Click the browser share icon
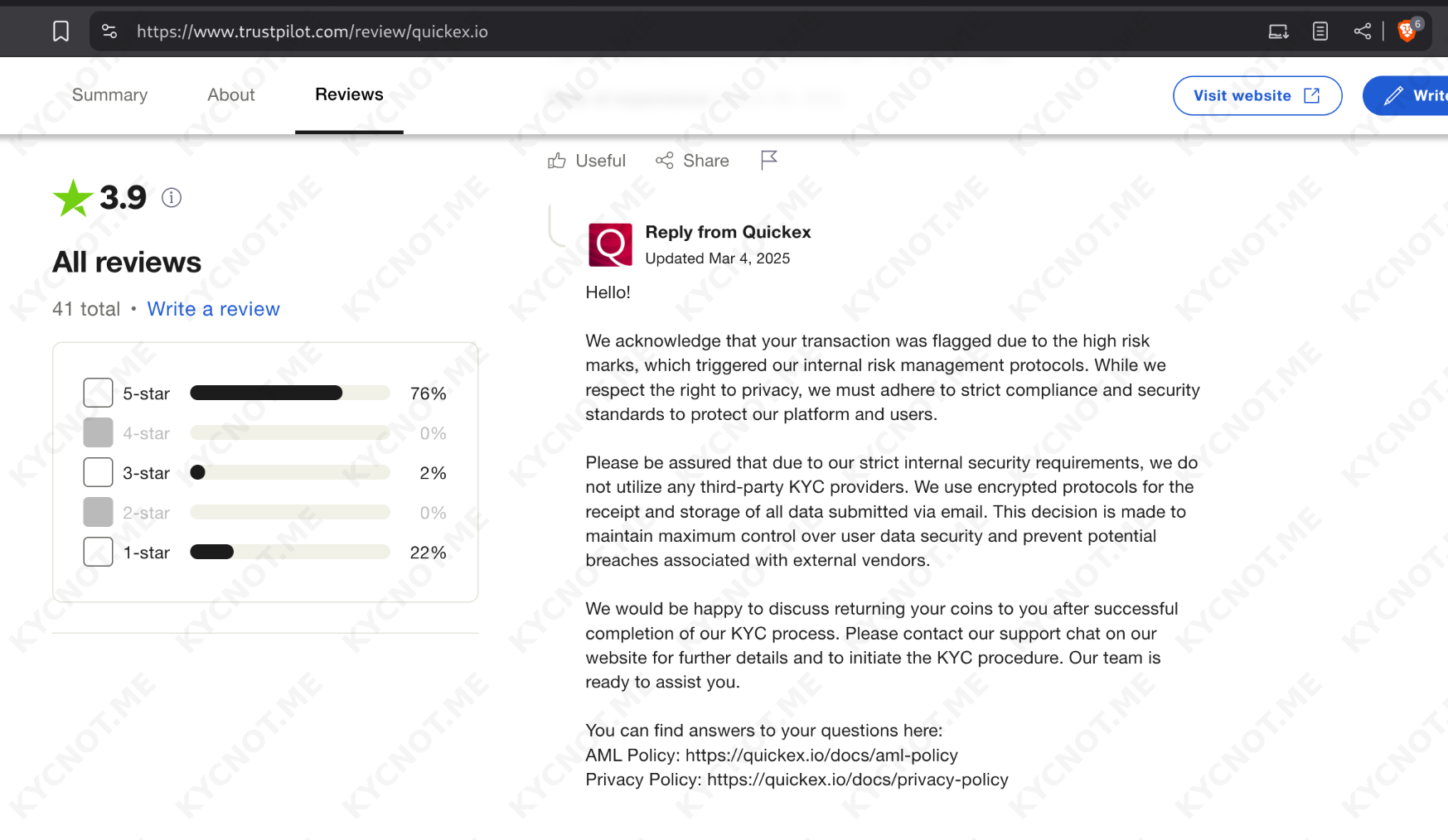1448x840 pixels. (x=1362, y=31)
